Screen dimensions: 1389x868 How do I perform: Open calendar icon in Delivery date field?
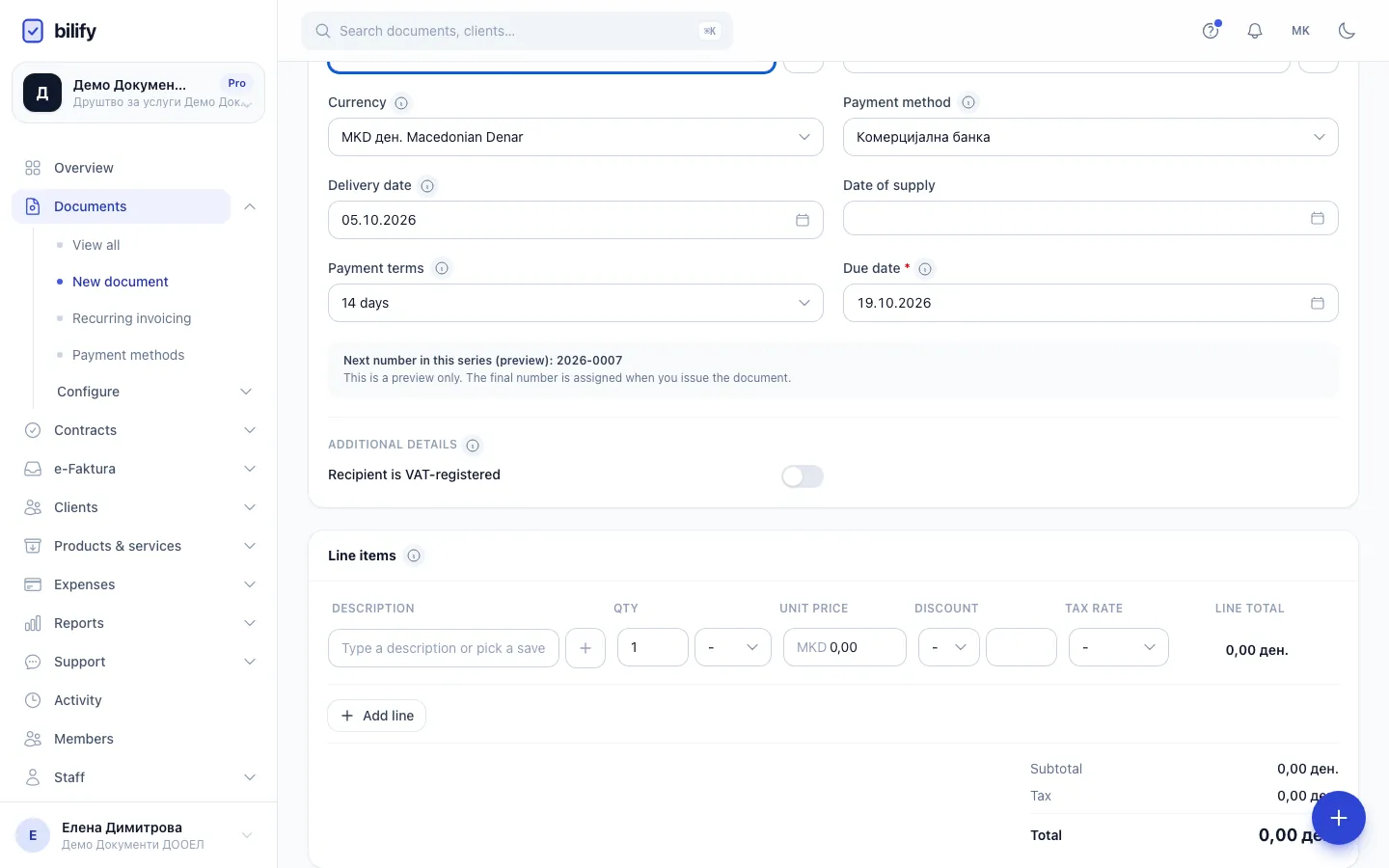[802, 220]
